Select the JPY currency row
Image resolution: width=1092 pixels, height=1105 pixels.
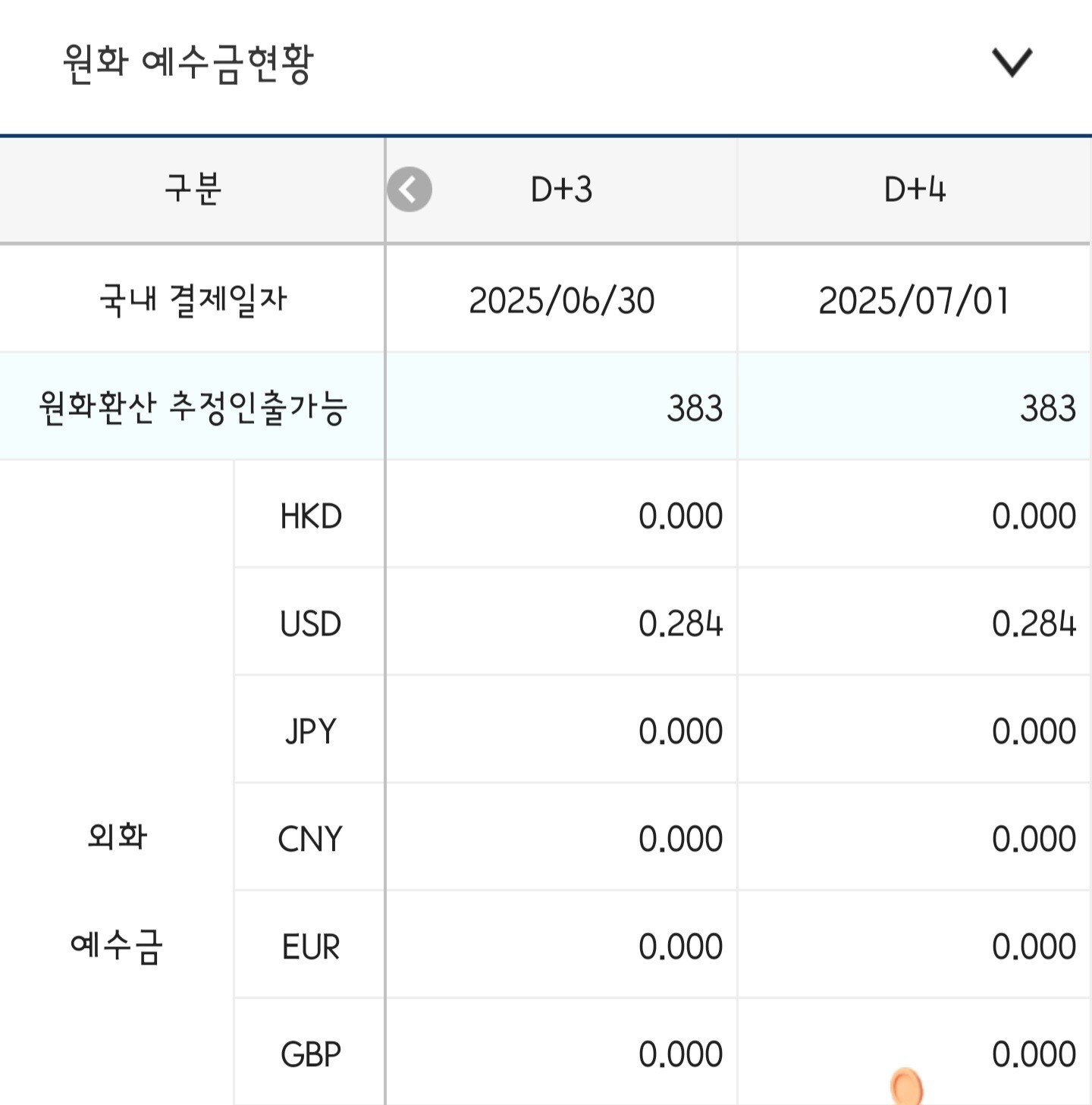pyautogui.click(x=311, y=732)
